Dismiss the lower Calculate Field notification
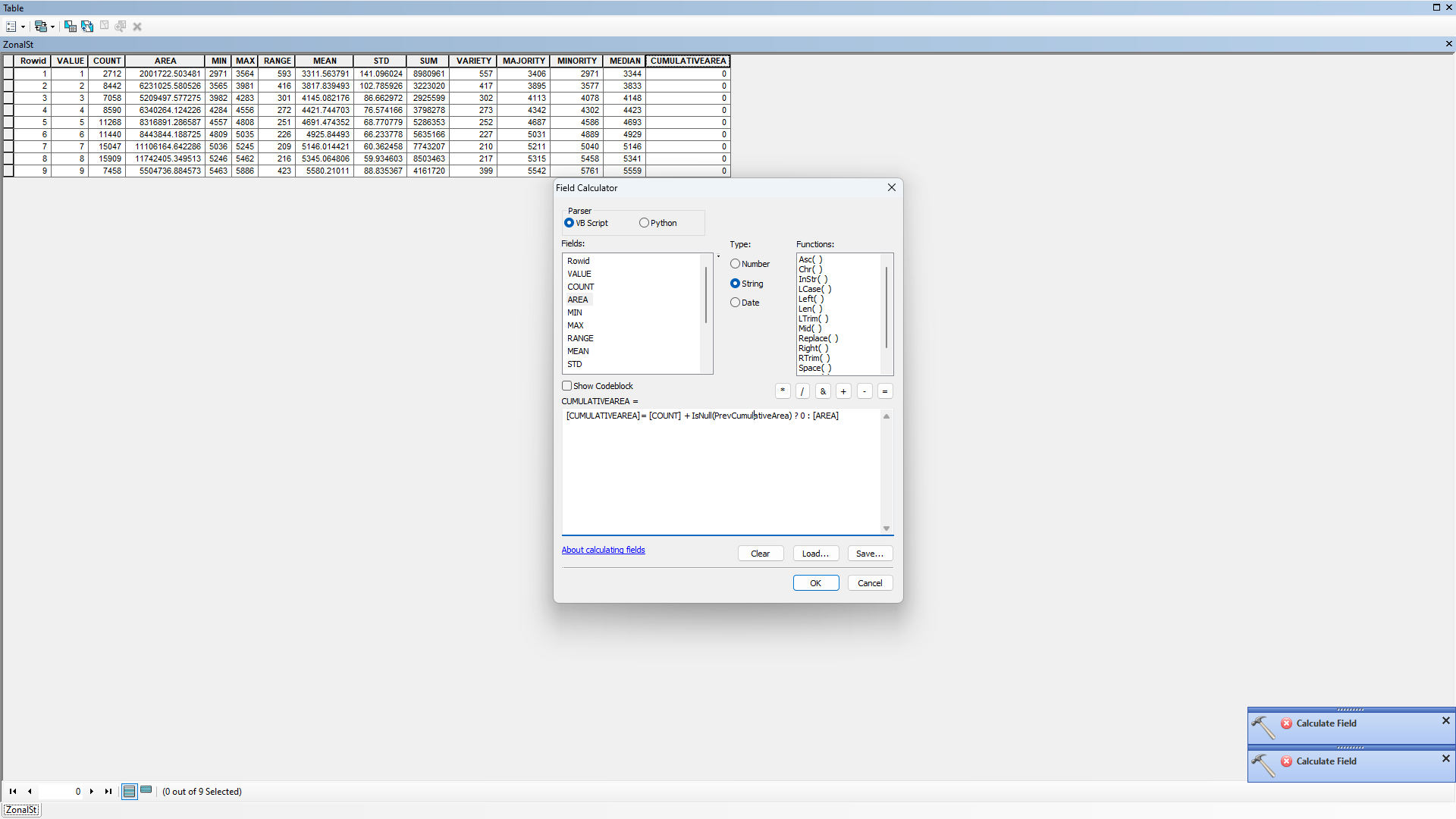The image size is (1456, 819). pyautogui.click(x=1445, y=758)
